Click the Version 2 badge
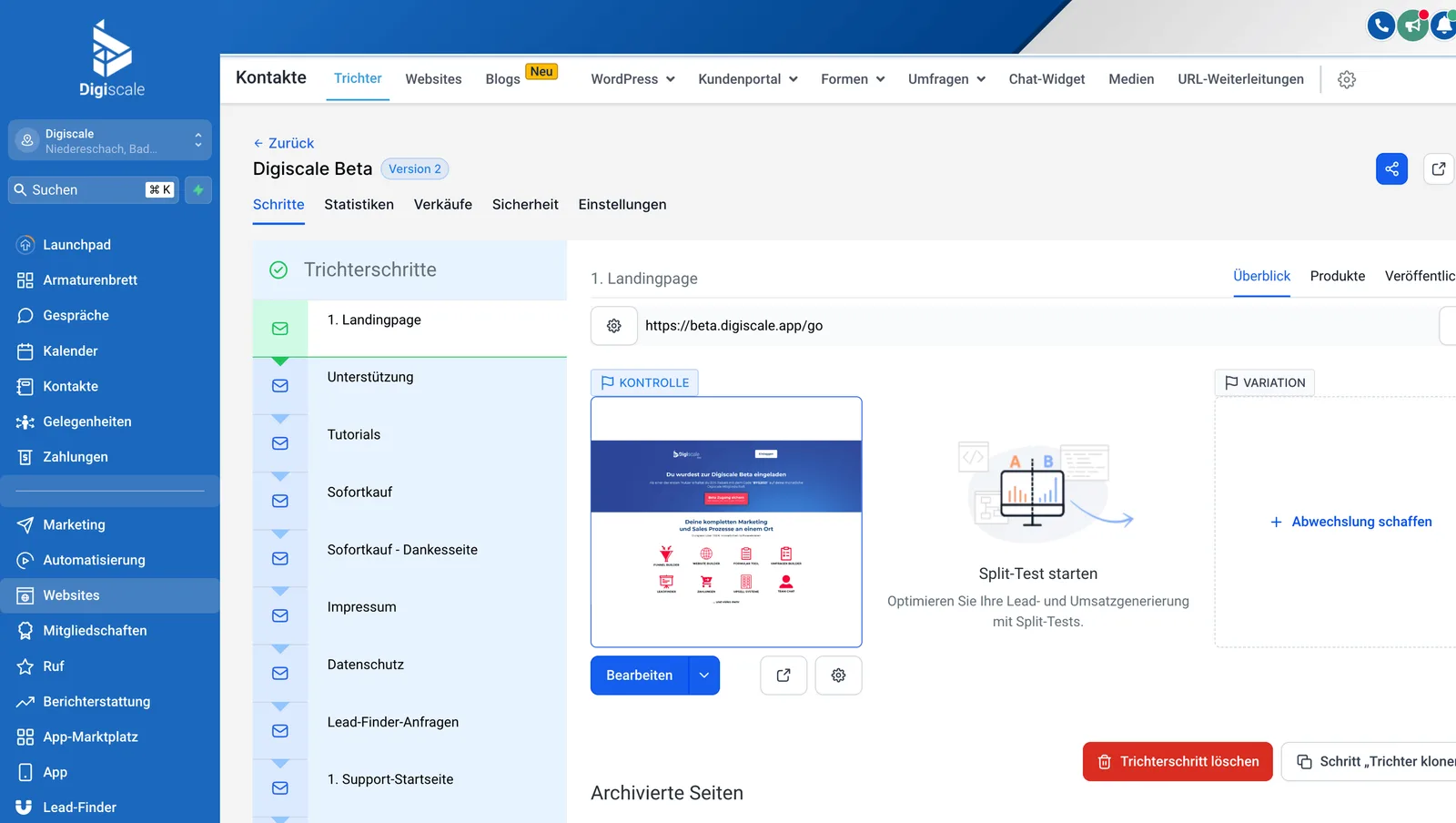Screen dimensions: 1456x823 click(415, 169)
